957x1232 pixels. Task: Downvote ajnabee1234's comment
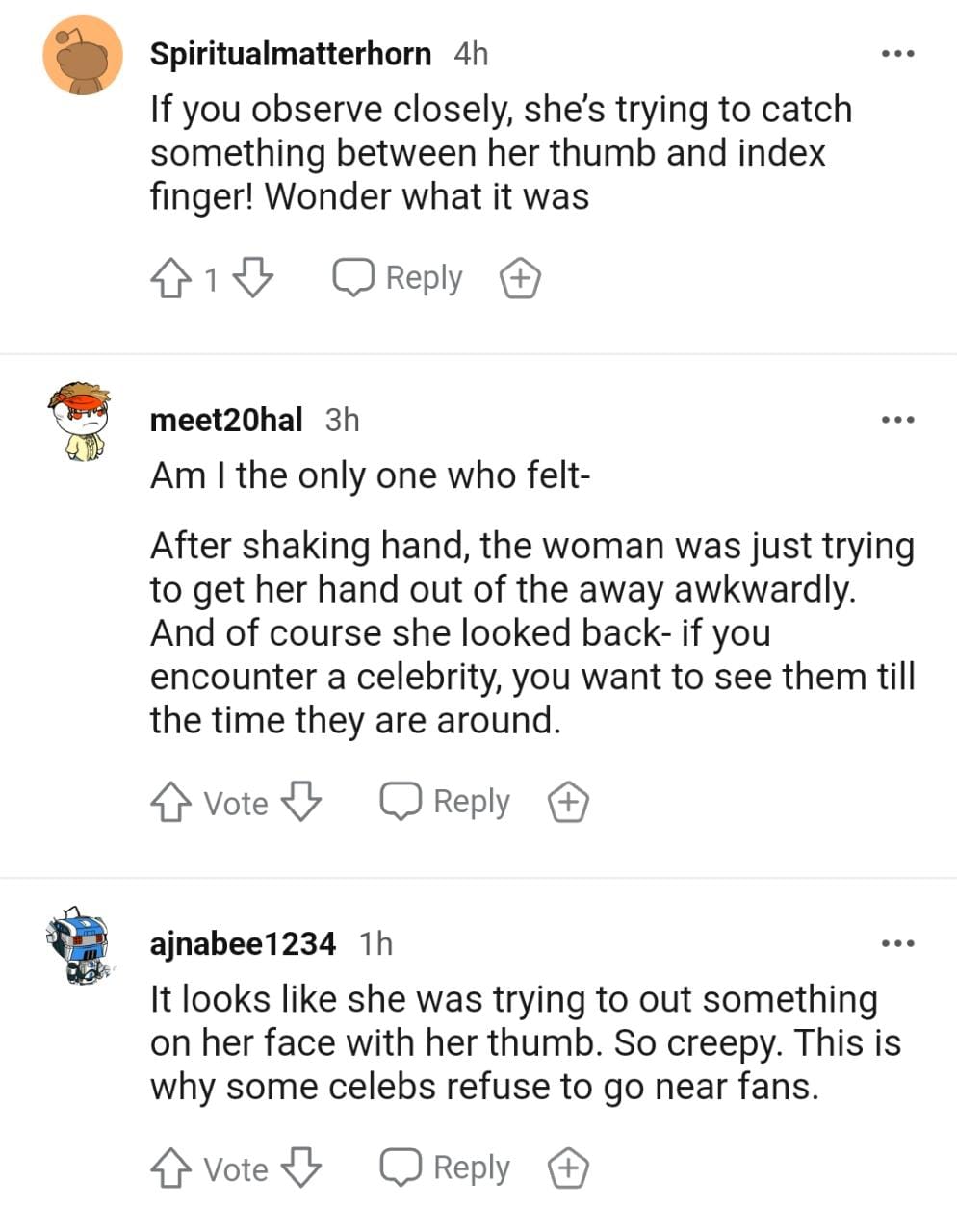click(300, 1168)
